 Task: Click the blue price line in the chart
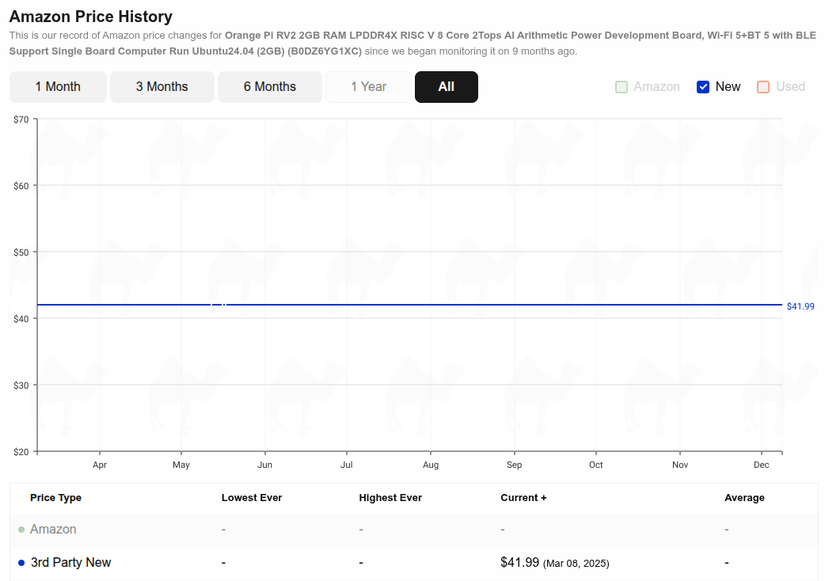(400, 302)
